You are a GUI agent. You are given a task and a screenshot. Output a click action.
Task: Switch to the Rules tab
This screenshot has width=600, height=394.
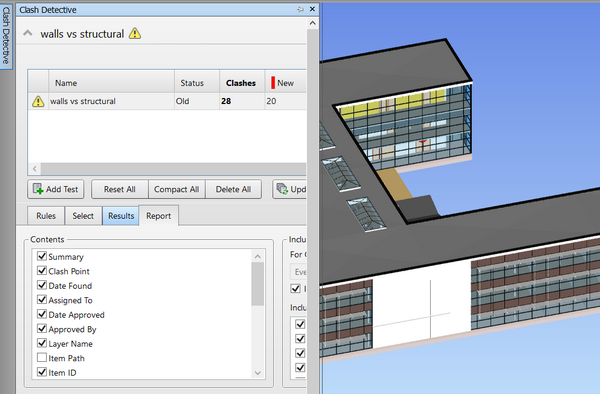point(46,216)
